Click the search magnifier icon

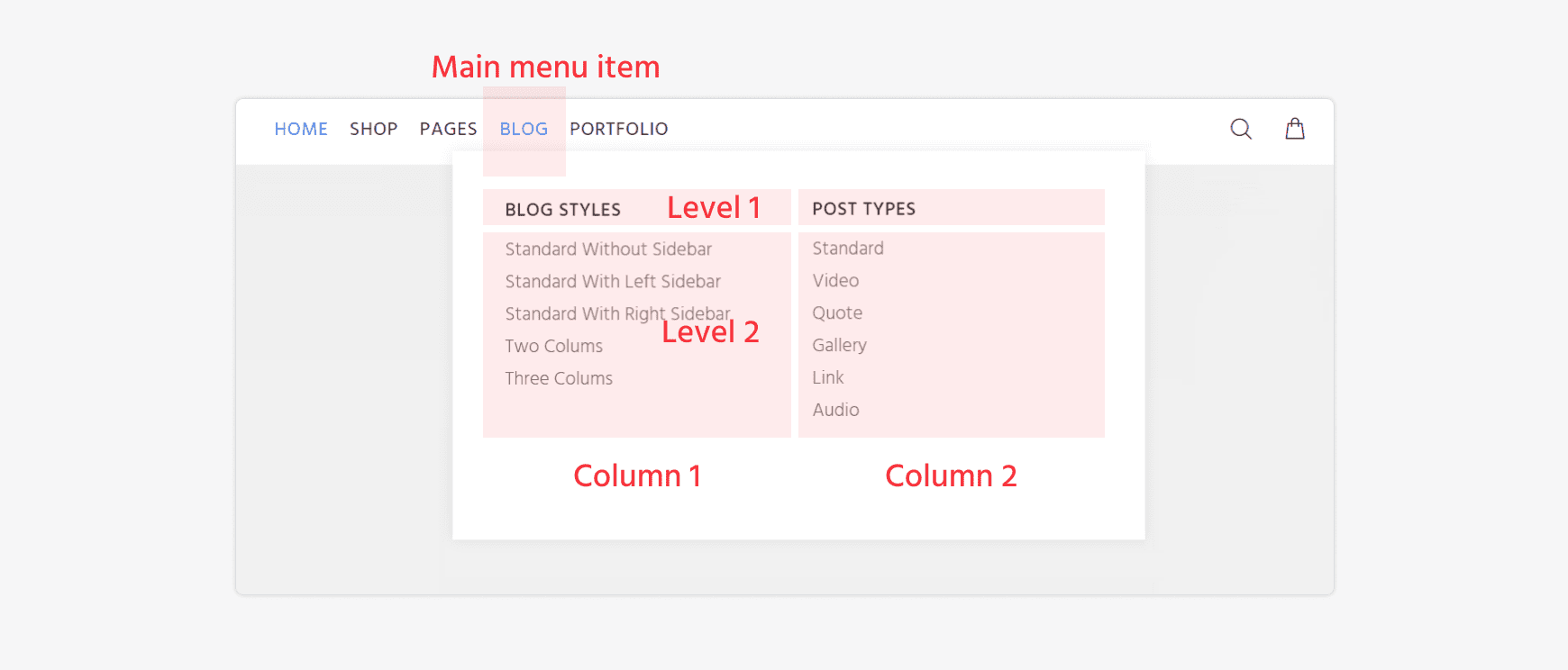(1241, 129)
